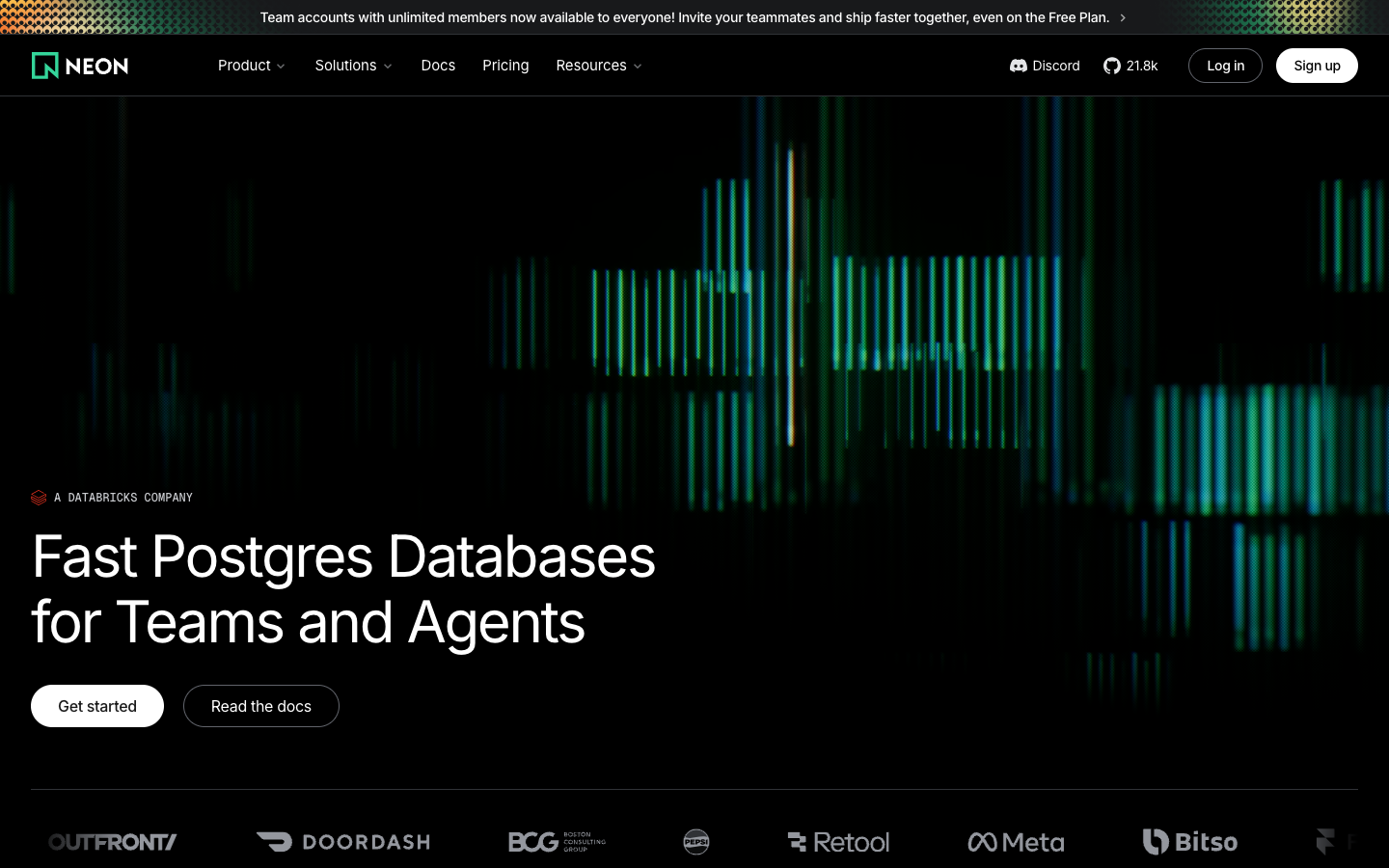Viewport: 1389px width, 868px height.
Task: Go to the Pricing page
Action: [505, 66]
